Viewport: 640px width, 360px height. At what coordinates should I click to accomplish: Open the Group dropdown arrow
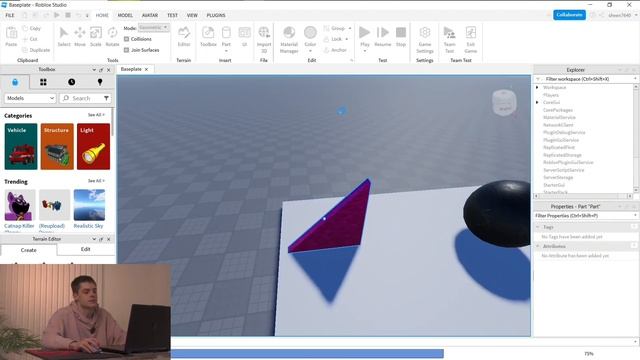(350, 28)
